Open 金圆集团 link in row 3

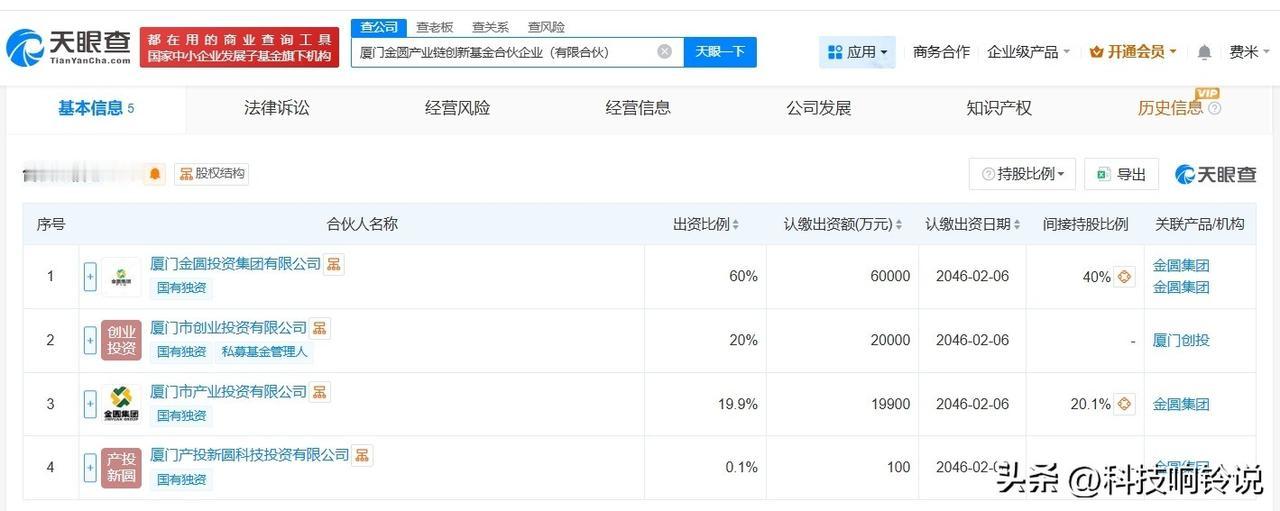(1181, 404)
